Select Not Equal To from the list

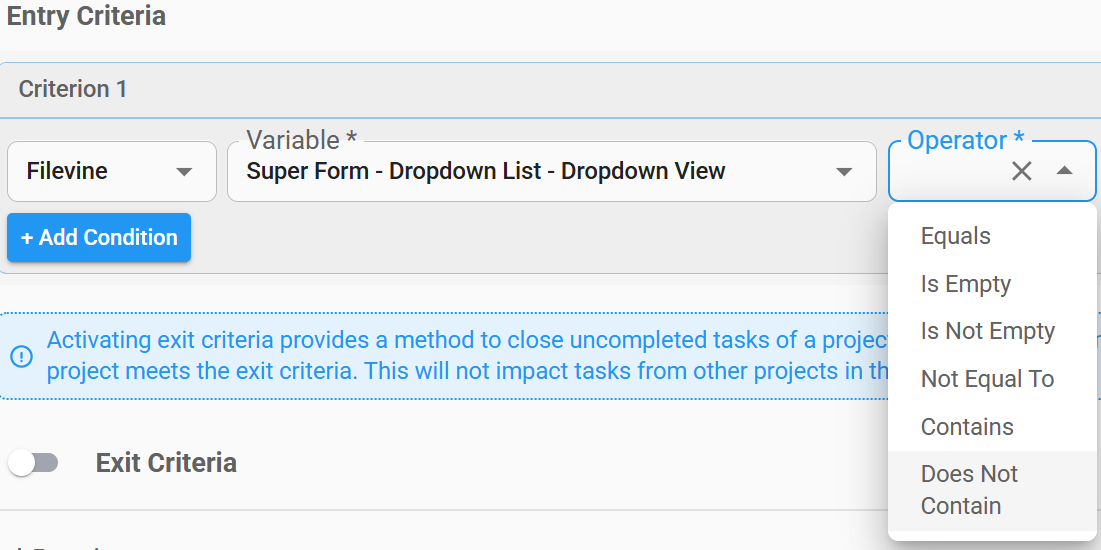988,379
